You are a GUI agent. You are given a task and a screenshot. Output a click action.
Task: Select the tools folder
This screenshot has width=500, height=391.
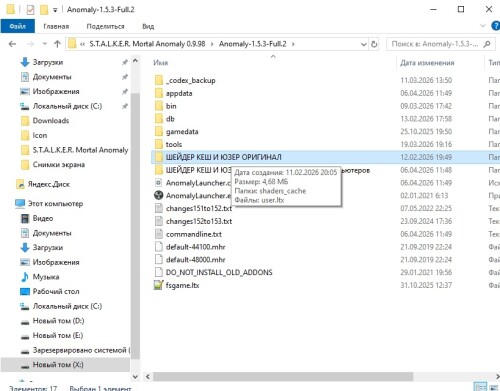tap(174, 144)
